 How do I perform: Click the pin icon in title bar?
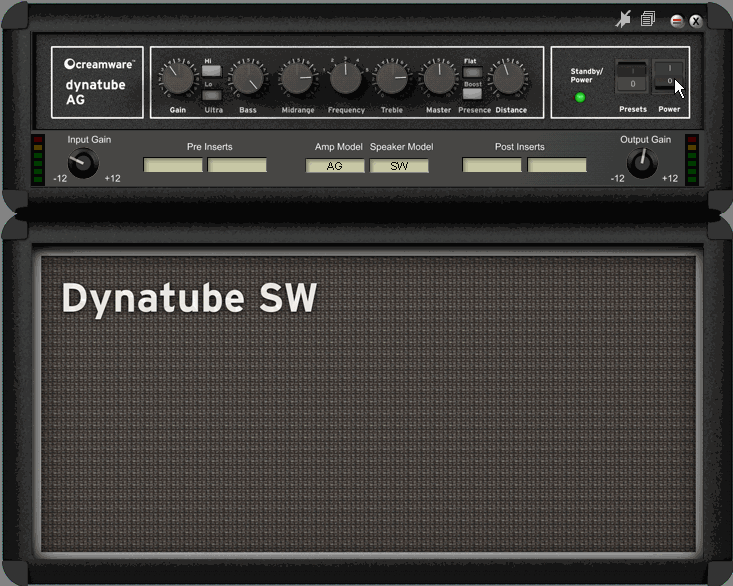[x=623, y=19]
